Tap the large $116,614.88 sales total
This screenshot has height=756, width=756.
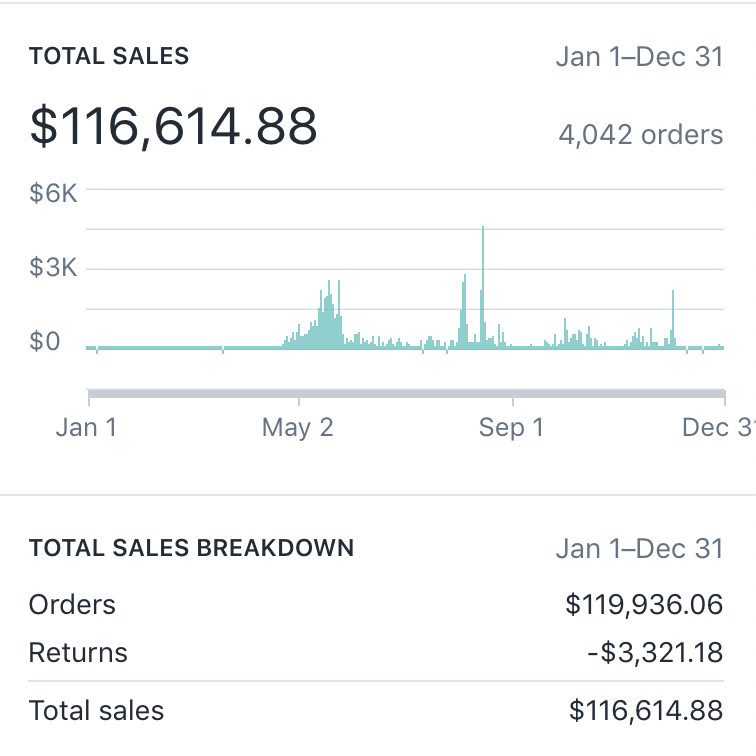click(174, 127)
